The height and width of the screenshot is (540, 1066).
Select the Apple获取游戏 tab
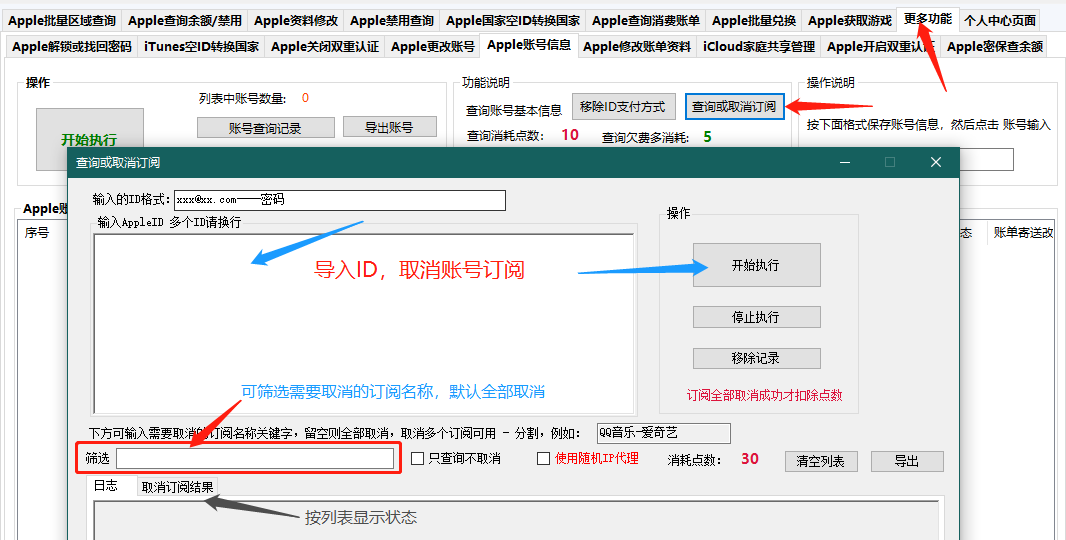[x=850, y=21]
